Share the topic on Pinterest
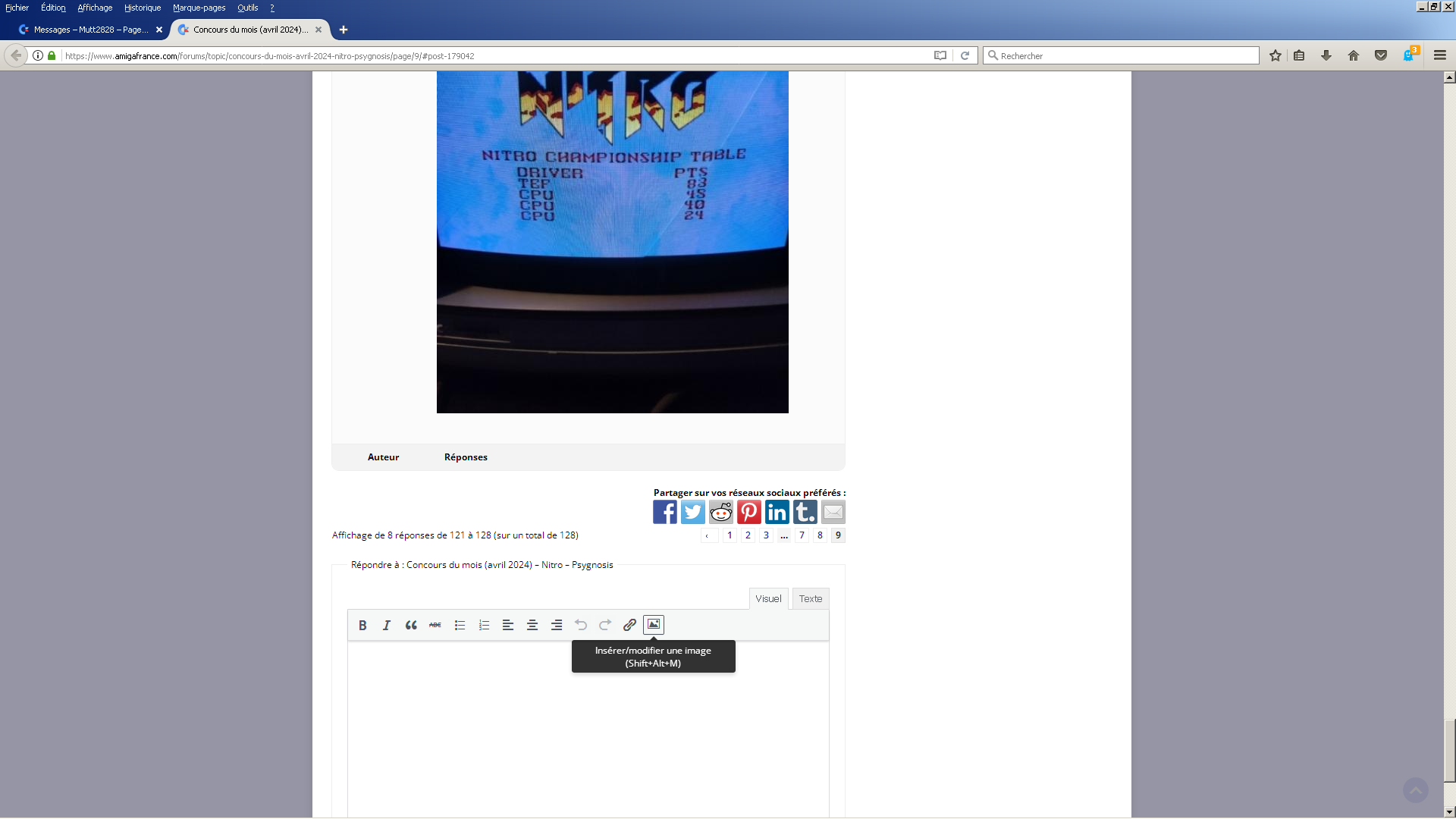Viewport: 1456px width, 819px height. tap(749, 512)
